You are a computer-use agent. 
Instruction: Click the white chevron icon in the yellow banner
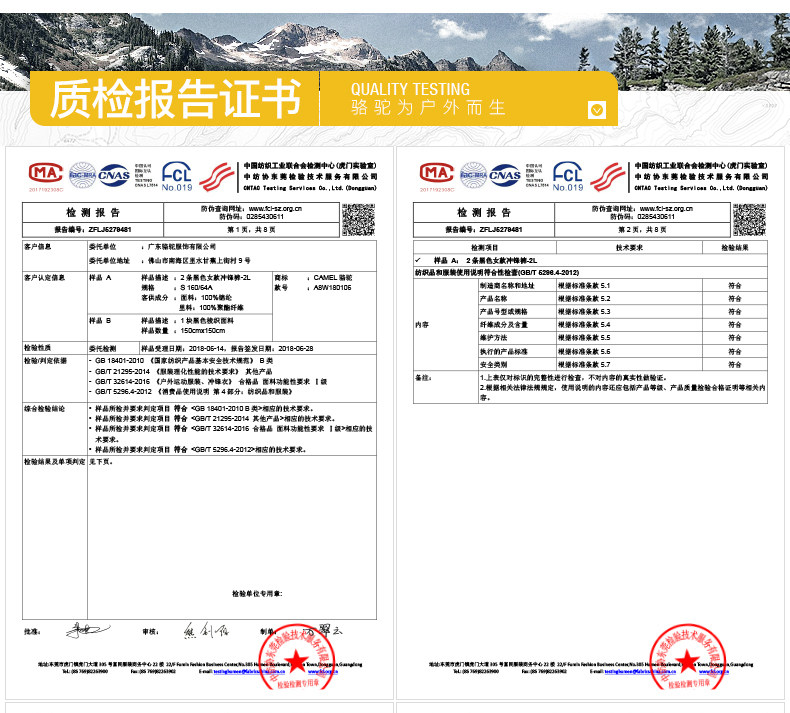tap(597, 110)
